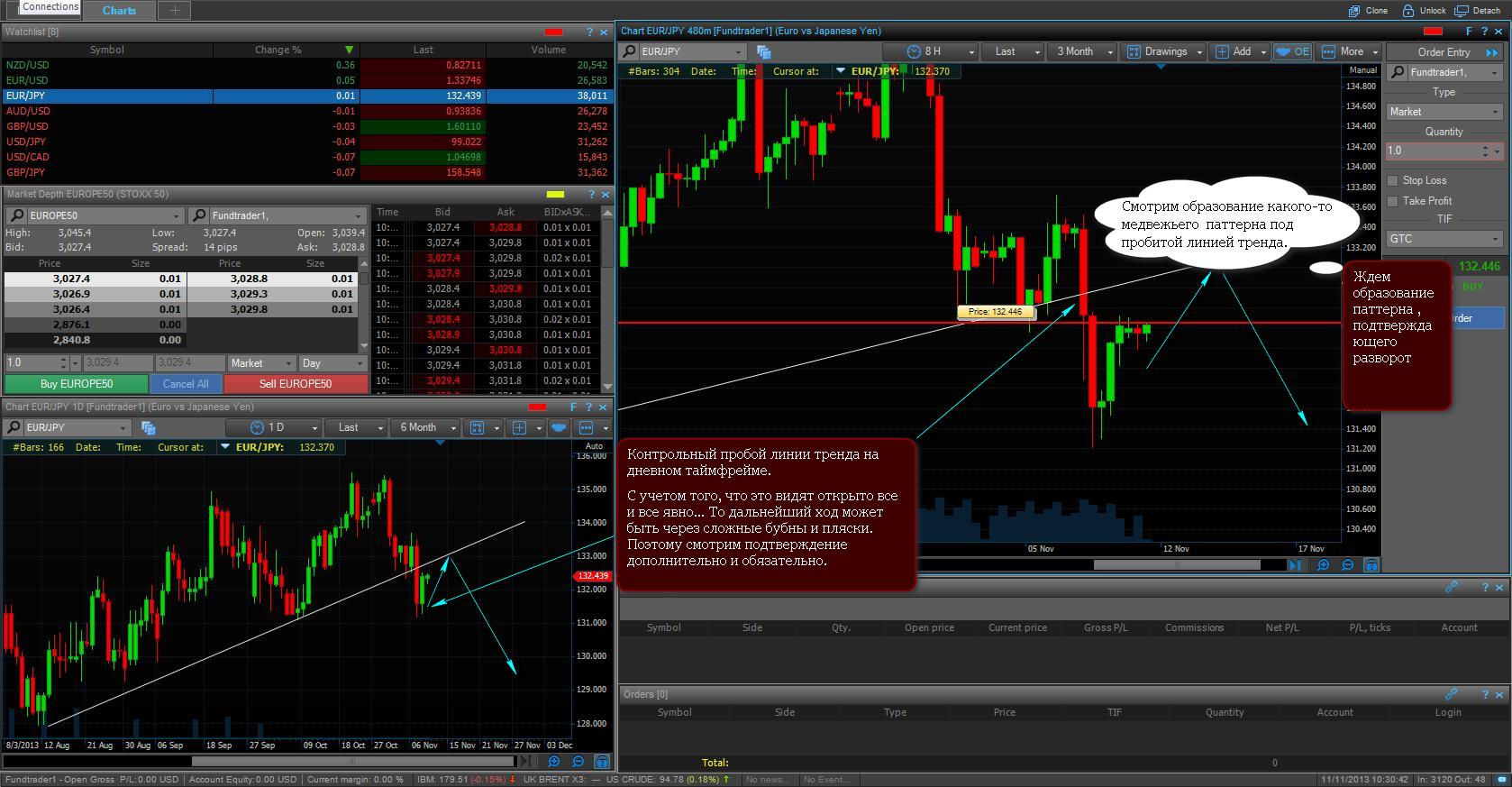Click red color marker in 480m chart title
The image size is (1512, 787).
click(x=1433, y=32)
